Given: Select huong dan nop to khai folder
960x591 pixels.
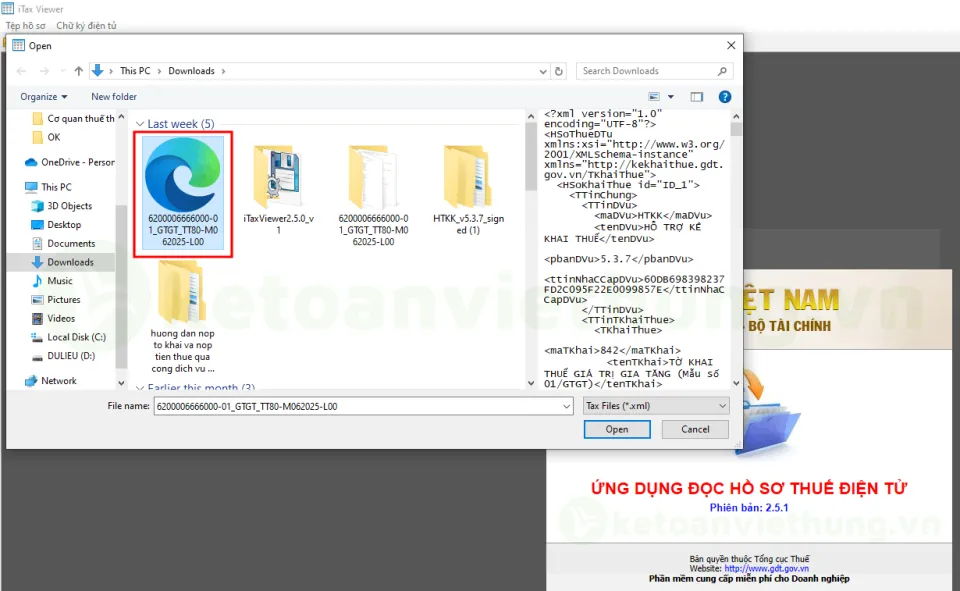Looking at the screenshot, I should [x=183, y=317].
